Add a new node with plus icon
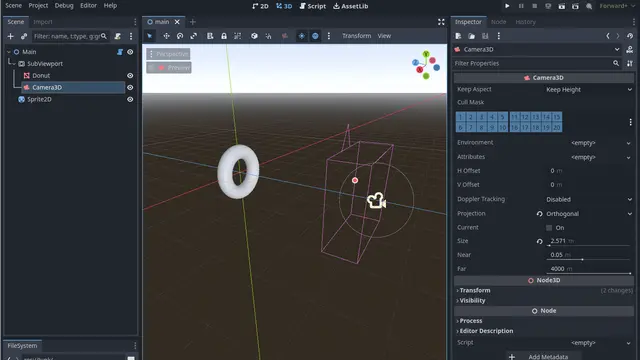 click(11, 36)
